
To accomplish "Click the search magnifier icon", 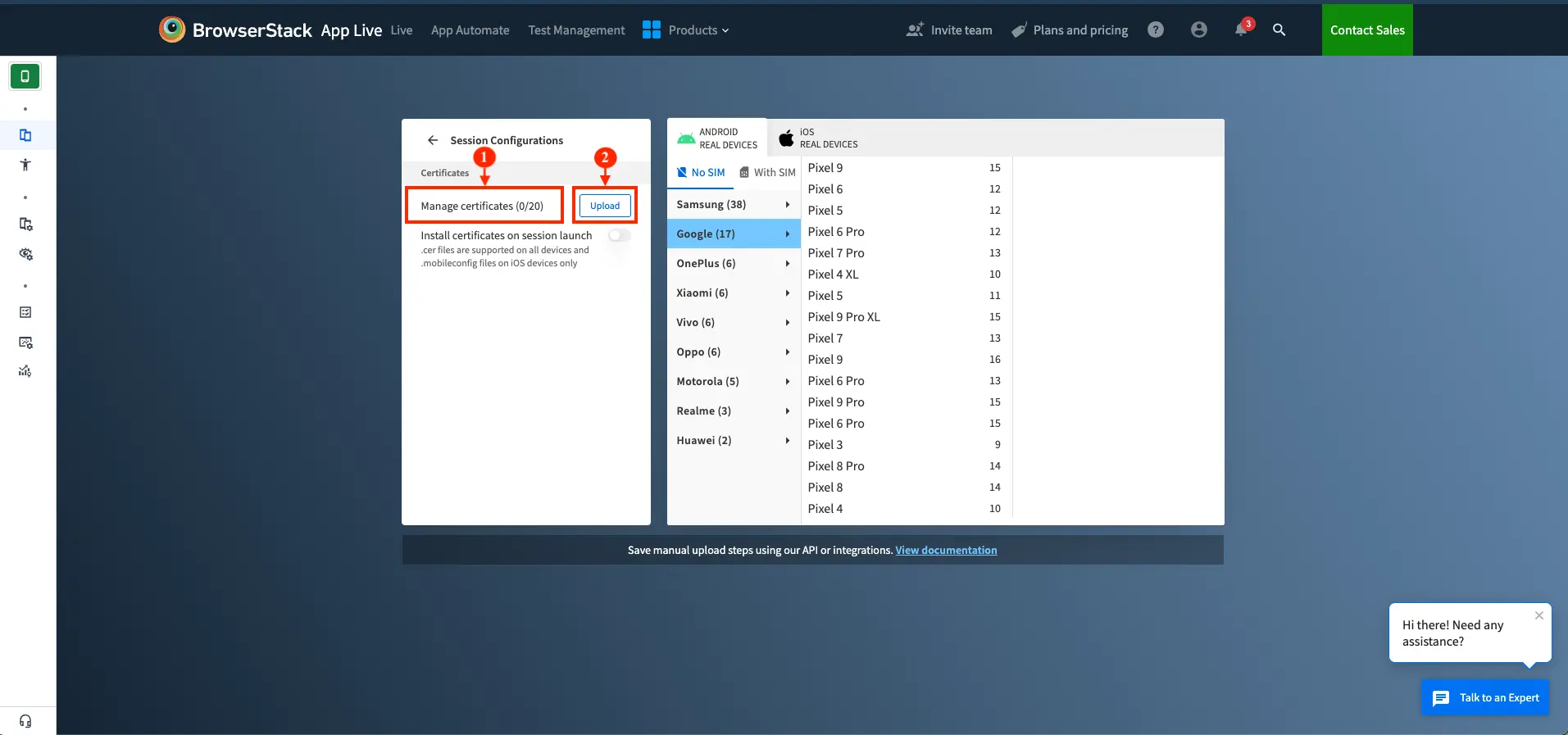I will pyautogui.click(x=1279, y=30).
